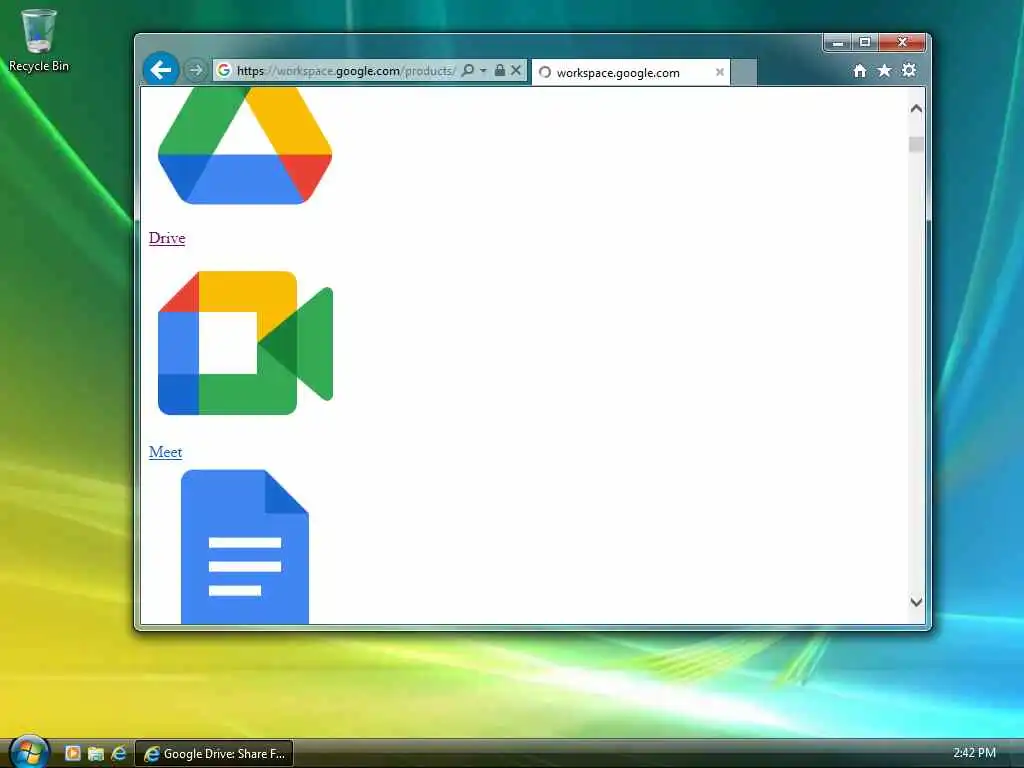The image size is (1024, 768).
Task: Click the Google Meet logo image
Action: pos(246,343)
